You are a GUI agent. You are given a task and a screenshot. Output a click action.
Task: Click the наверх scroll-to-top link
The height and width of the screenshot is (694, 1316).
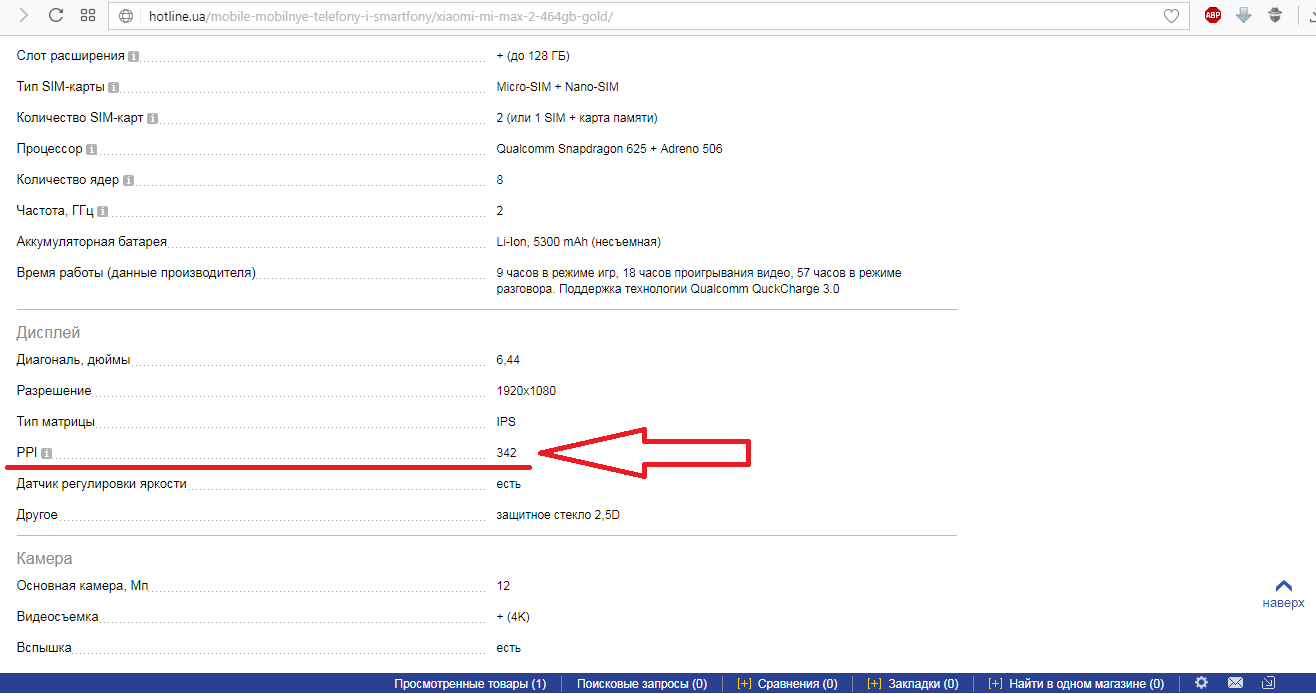point(1283,594)
